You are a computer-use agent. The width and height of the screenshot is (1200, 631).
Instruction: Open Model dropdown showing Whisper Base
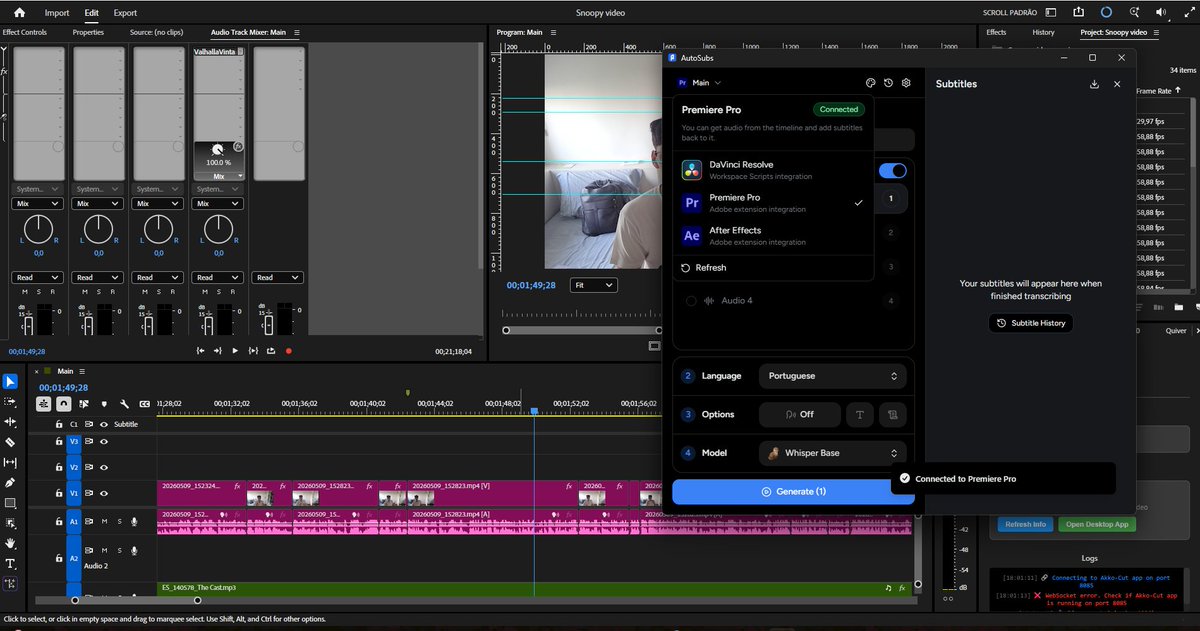coord(833,453)
